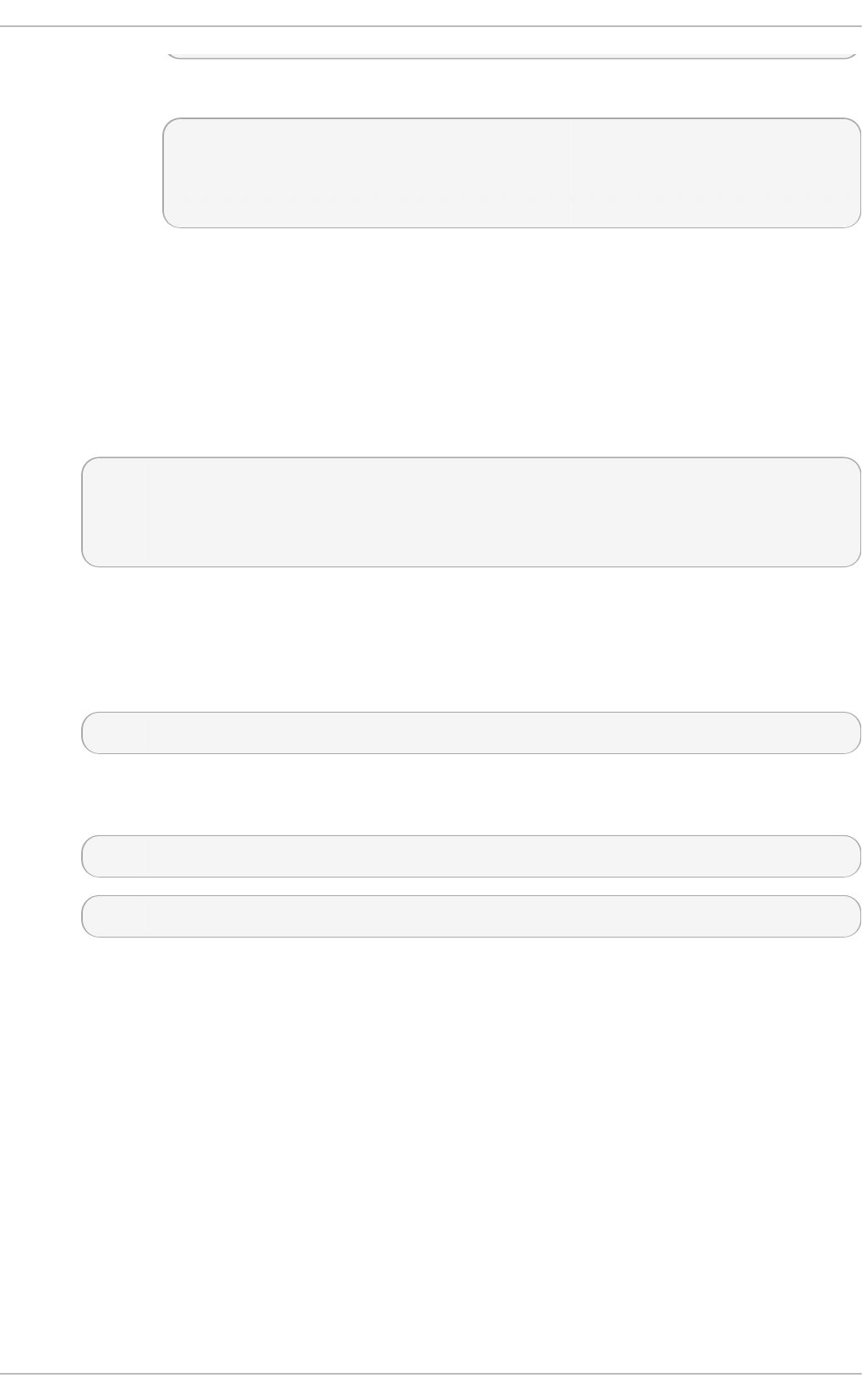Viewport: 862px width, 1400px height.
Task: Select the first thin single-line gray box
Action: pyautogui.click(x=471, y=732)
